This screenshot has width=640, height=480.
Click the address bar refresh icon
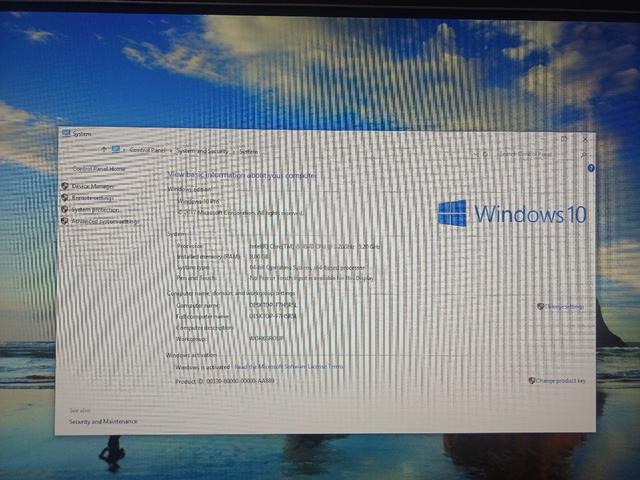[x=485, y=154]
